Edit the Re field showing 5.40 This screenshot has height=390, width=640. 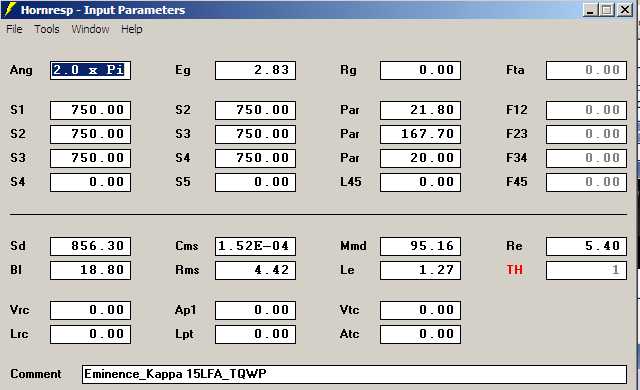click(586, 246)
